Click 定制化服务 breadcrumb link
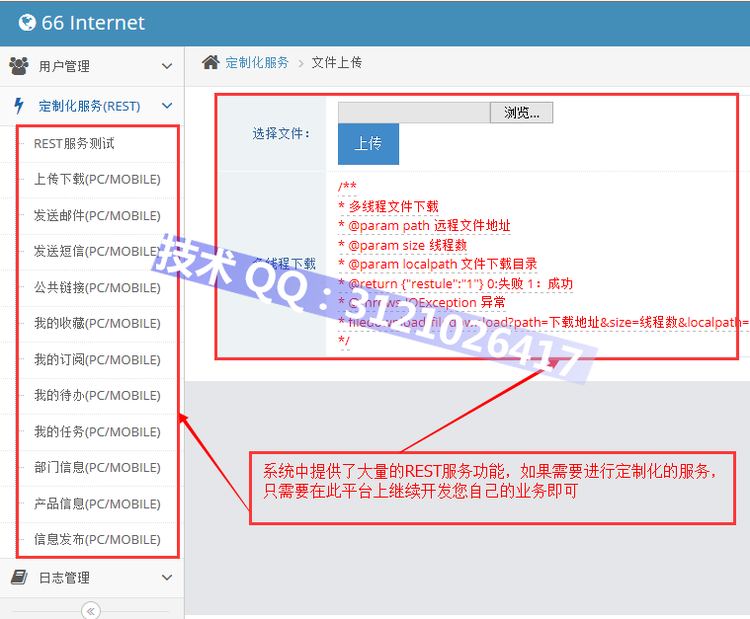The width and height of the screenshot is (750, 619). pyautogui.click(x=257, y=62)
